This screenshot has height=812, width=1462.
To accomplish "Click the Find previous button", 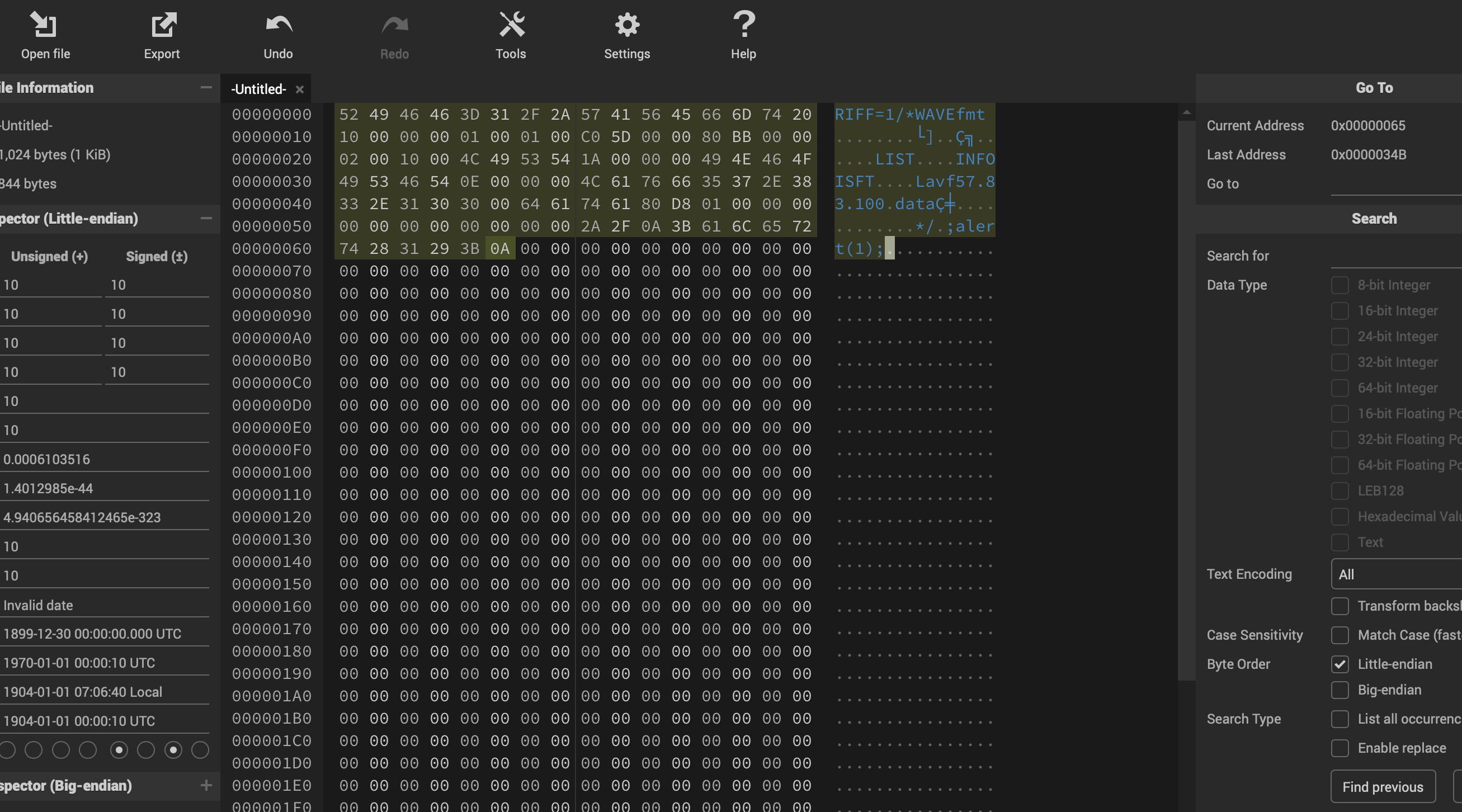I will point(1383,786).
